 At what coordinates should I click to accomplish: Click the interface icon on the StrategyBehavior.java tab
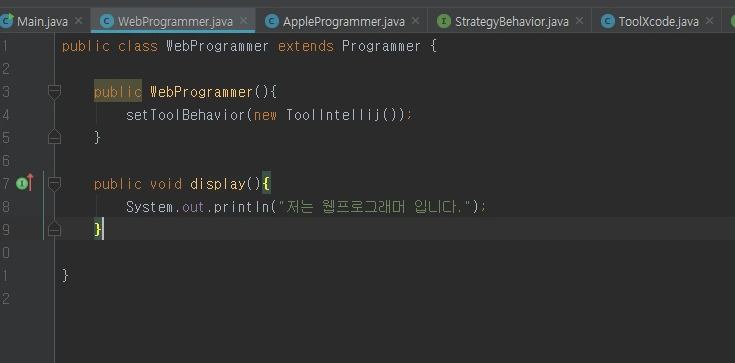pos(444,21)
